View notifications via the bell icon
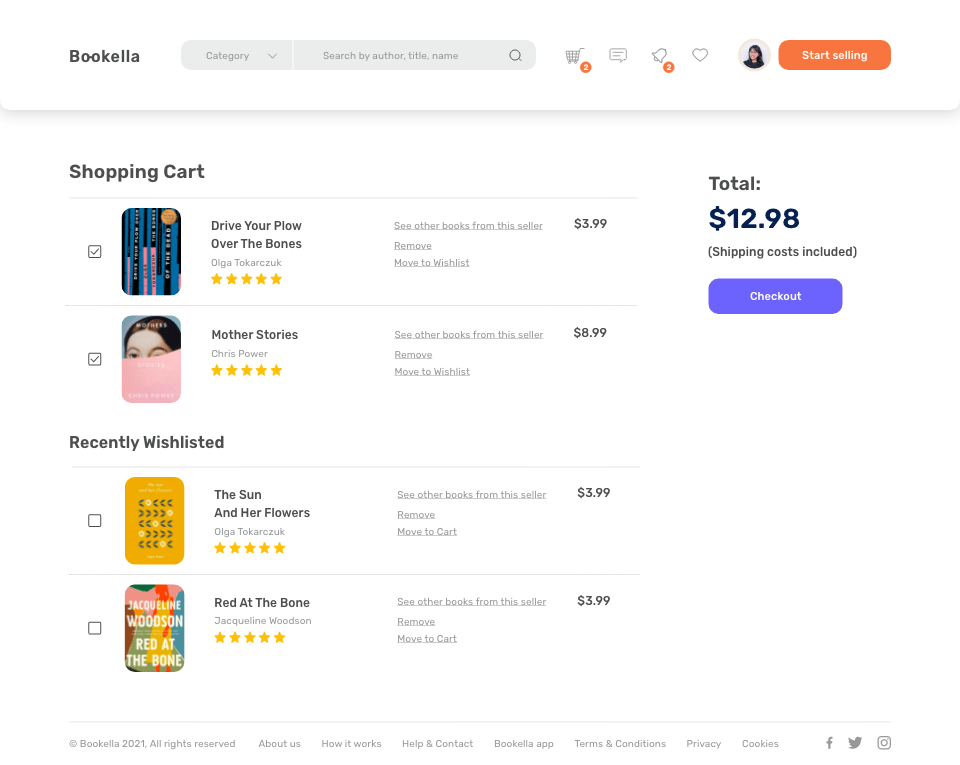960x765 pixels. click(659, 56)
